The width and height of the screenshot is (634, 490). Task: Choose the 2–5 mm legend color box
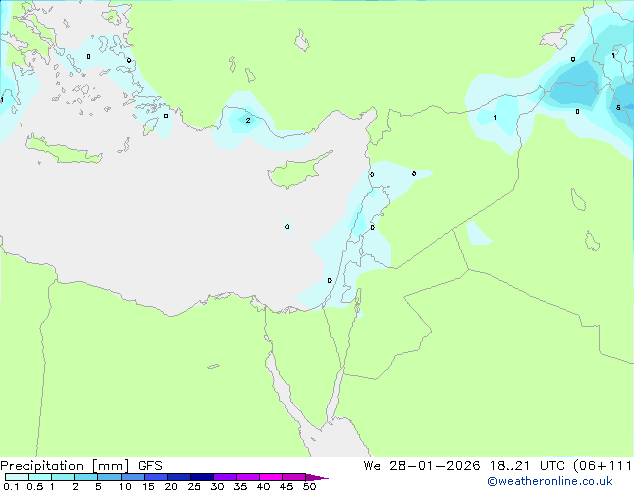(x=86, y=477)
